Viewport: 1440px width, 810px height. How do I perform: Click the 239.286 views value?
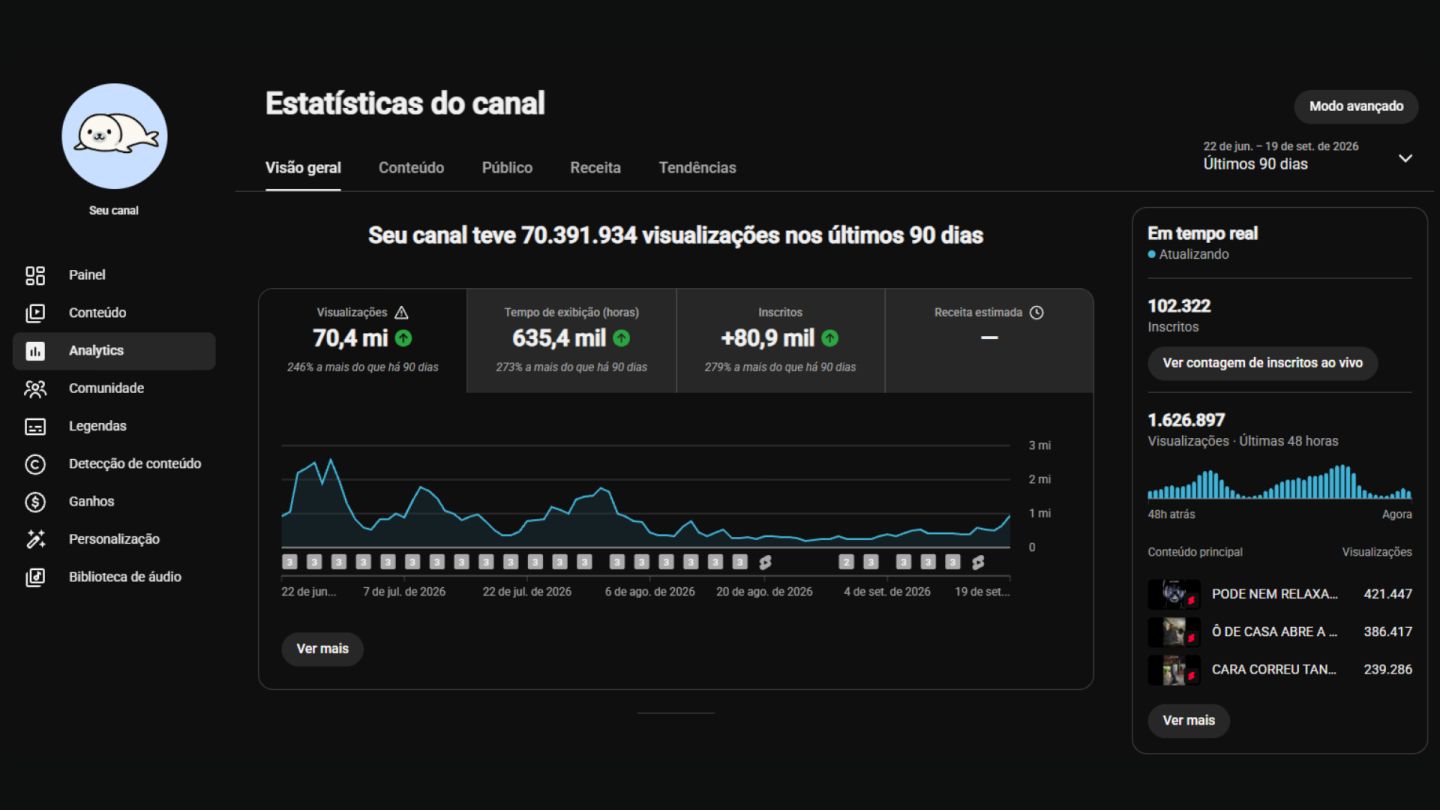(x=1388, y=670)
